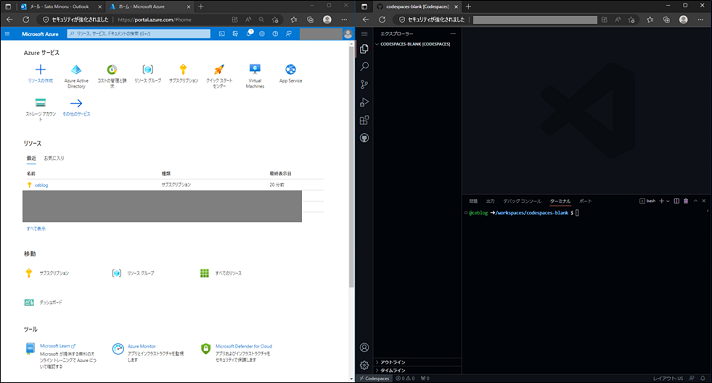
Task: Open Run and Debug view in activity bar
Action: pyautogui.click(x=364, y=102)
